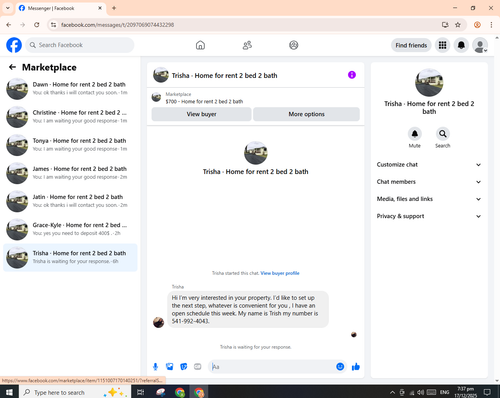
Task: Click the Aa message input field
Action: [272, 367]
